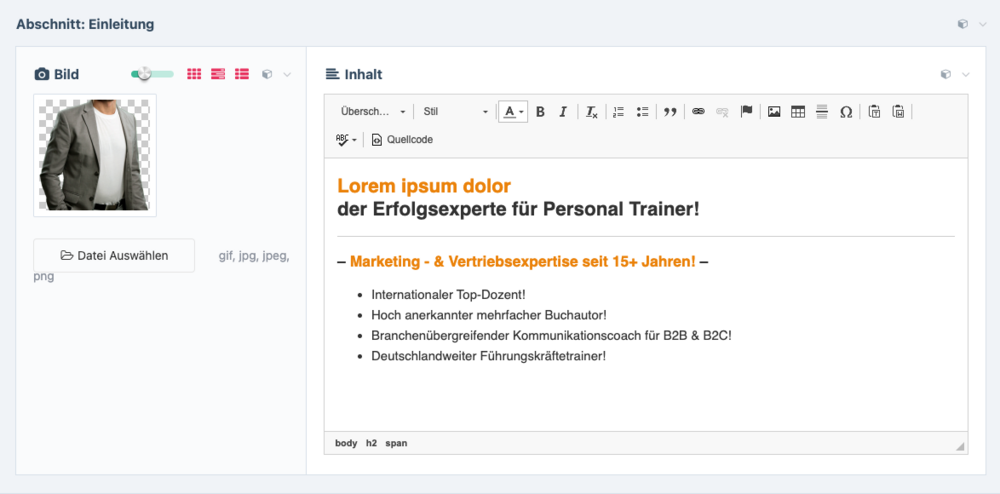Collapse the Abschnitt: Einleitung section chevron
This screenshot has height=494, width=1000.
(982, 24)
